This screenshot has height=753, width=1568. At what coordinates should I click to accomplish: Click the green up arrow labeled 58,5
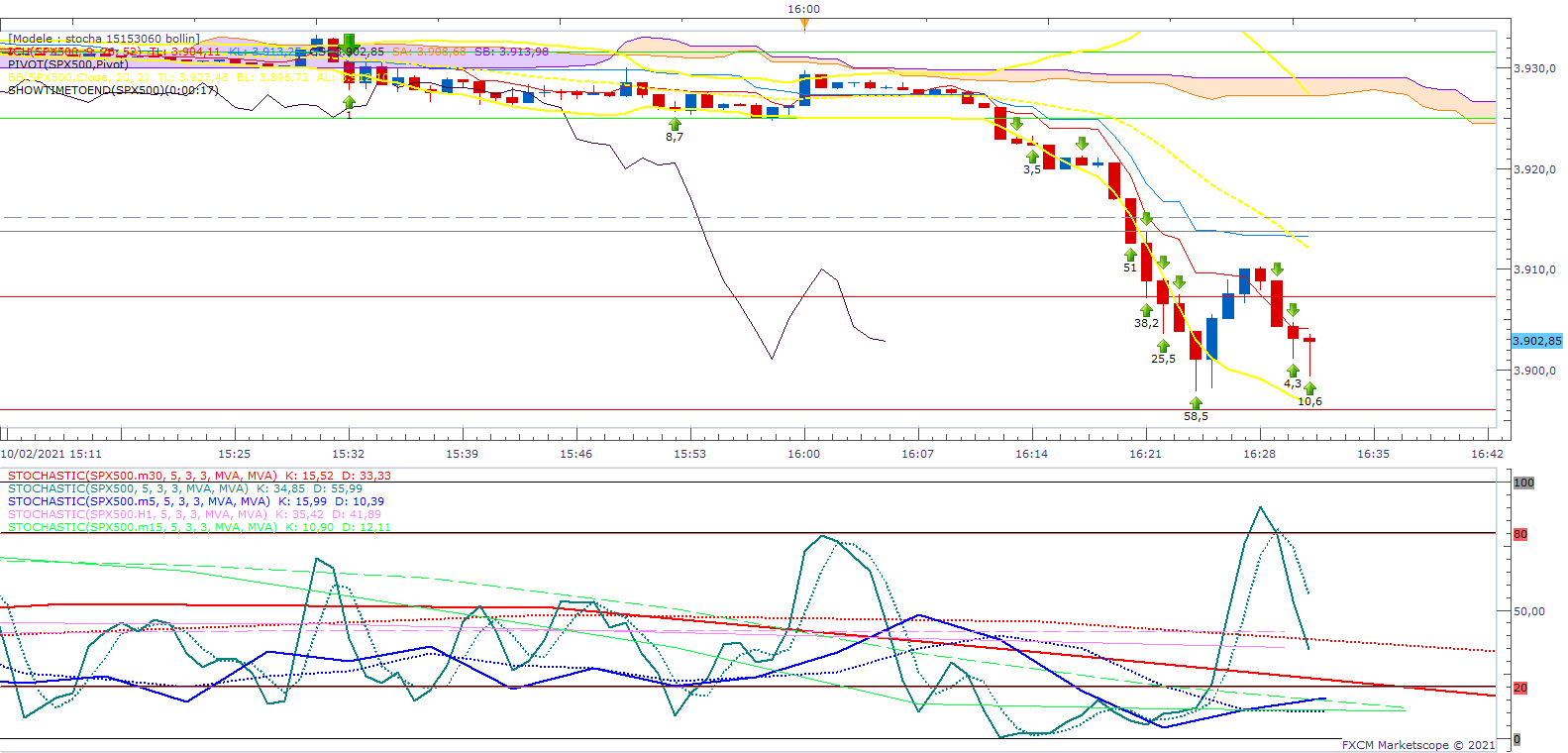[1196, 403]
